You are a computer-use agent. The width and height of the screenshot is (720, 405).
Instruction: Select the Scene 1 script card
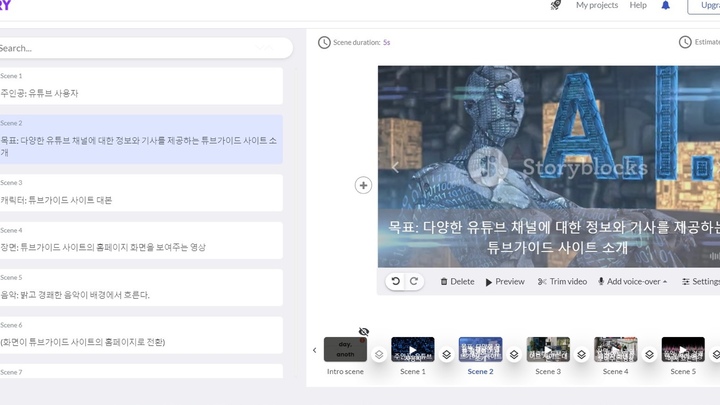click(x=141, y=86)
